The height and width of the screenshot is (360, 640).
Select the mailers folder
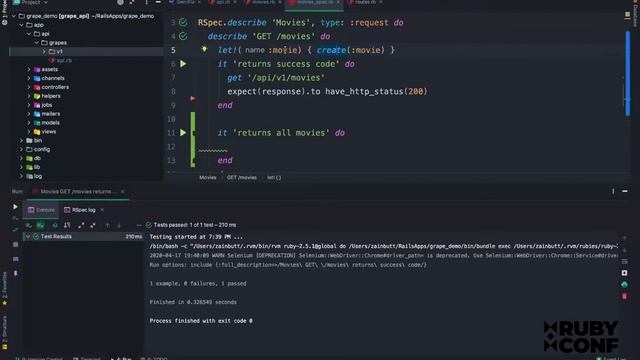[47, 114]
